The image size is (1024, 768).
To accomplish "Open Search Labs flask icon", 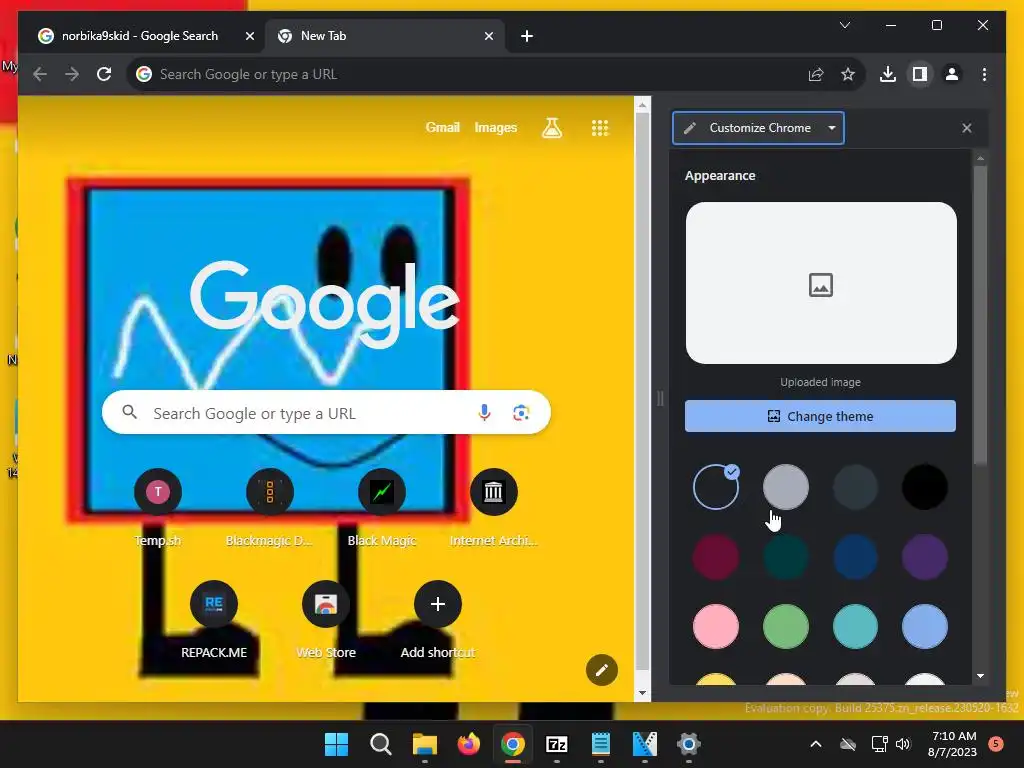I will tap(552, 128).
